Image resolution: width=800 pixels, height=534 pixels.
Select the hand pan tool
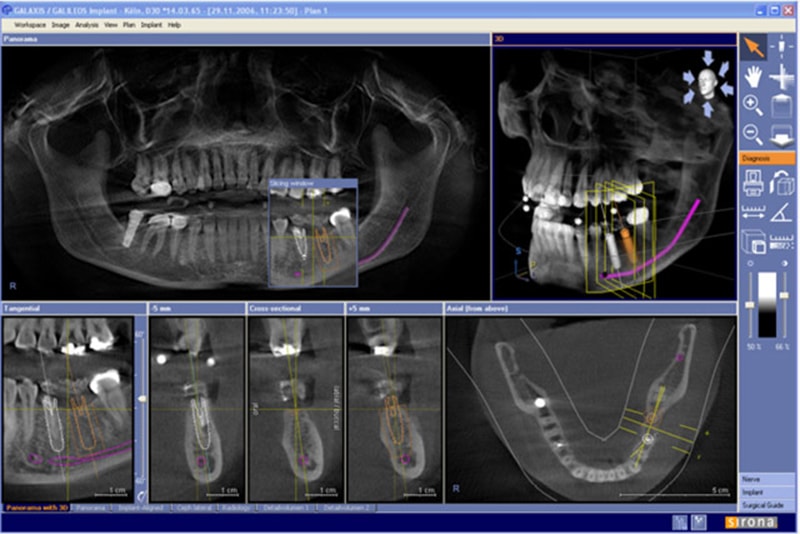753,76
